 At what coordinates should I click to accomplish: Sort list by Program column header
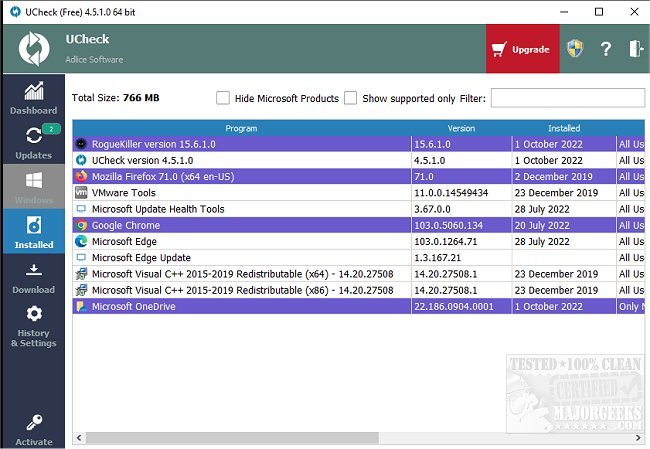241,128
